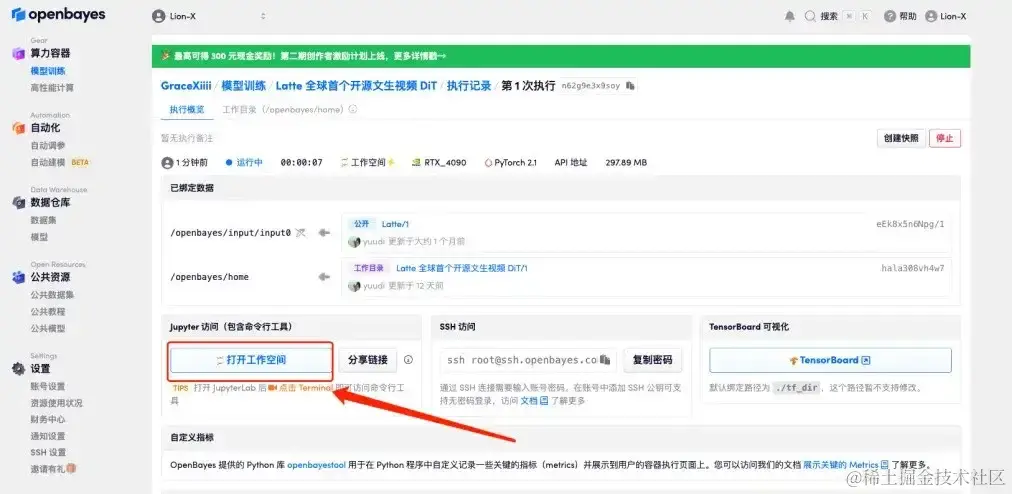
Task: Click the info icon next to 分享链接
Action: coord(408,360)
